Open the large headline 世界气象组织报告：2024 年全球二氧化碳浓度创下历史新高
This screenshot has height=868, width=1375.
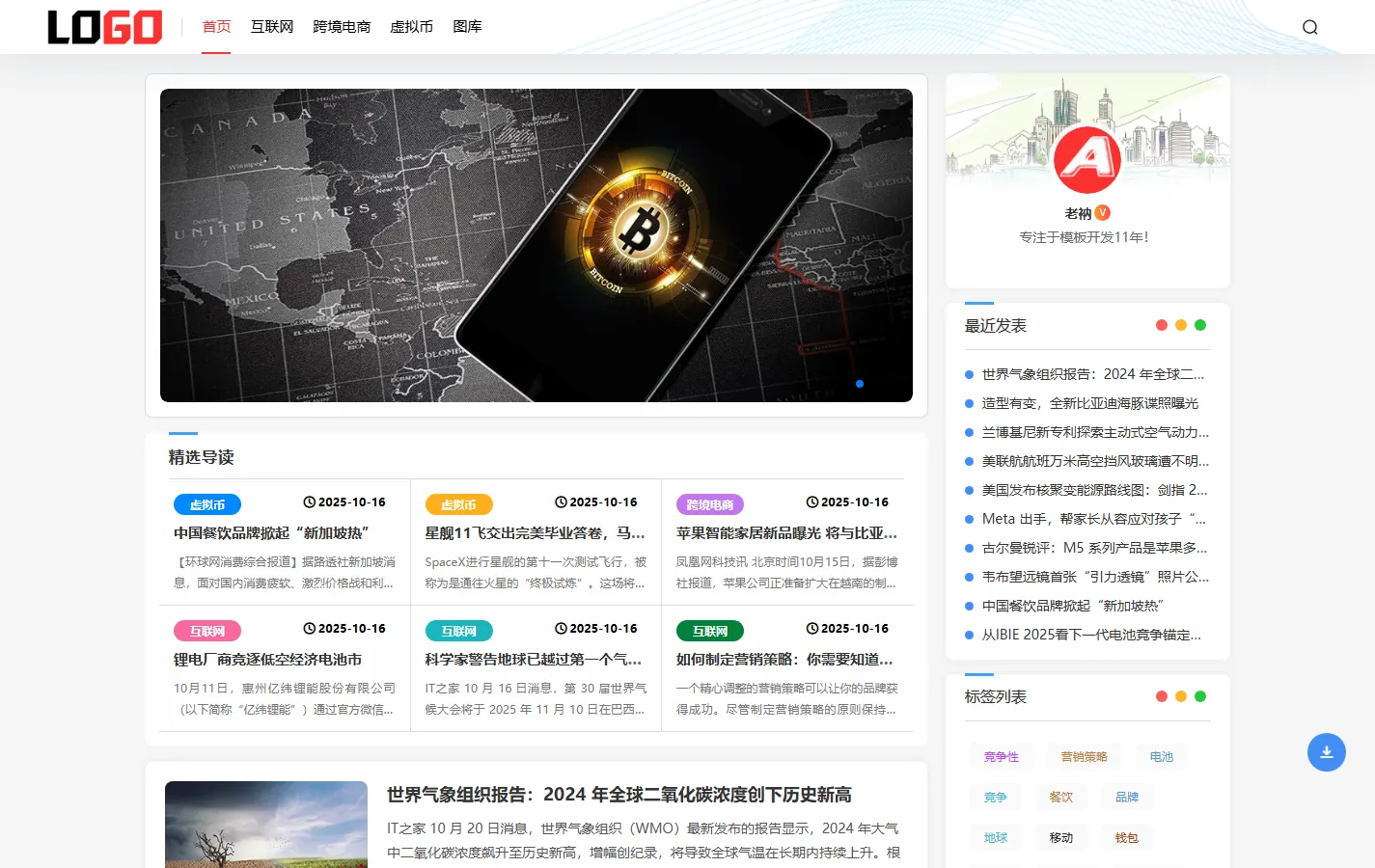[x=619, y=795]
